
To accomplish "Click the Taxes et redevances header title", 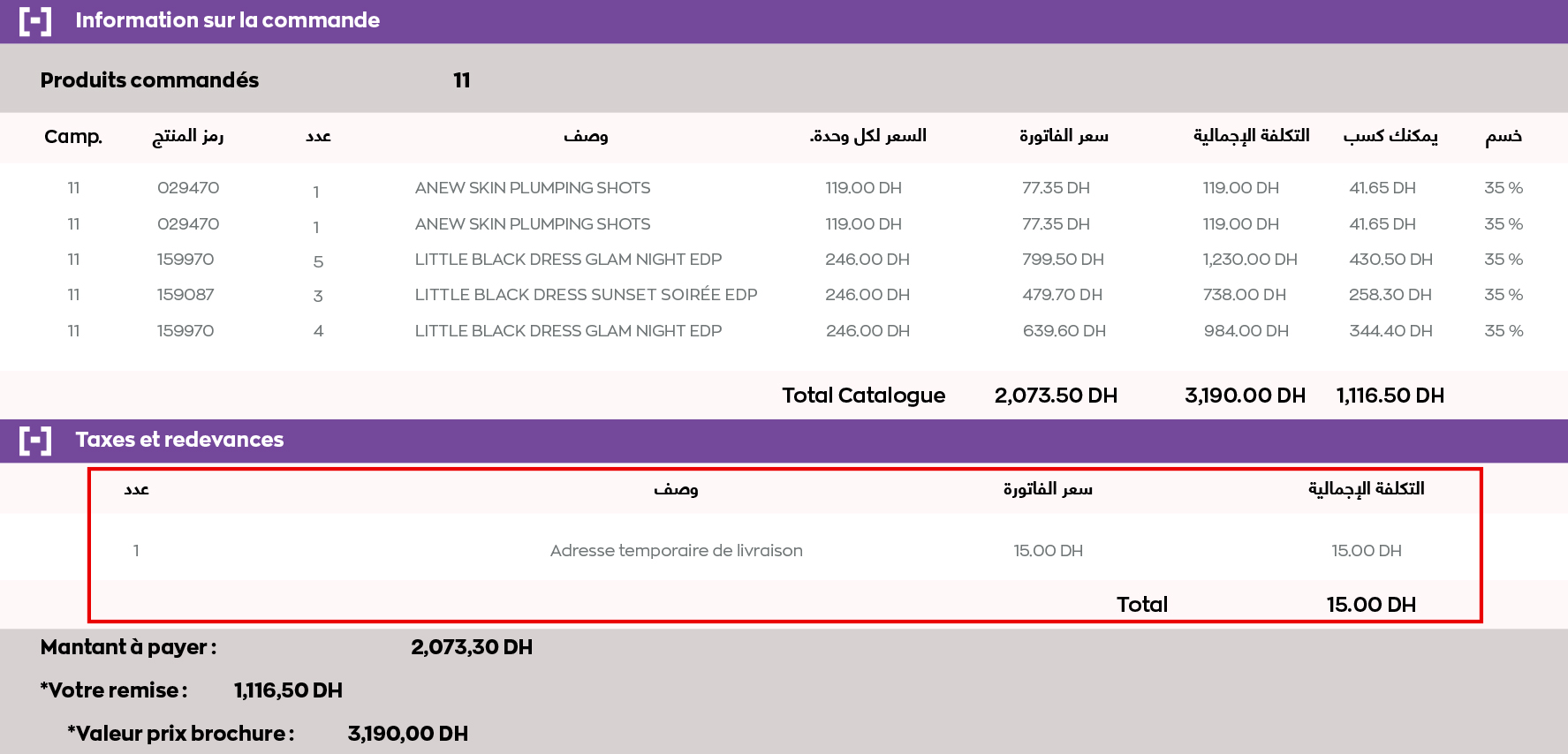I will click(x=179, y=440).
